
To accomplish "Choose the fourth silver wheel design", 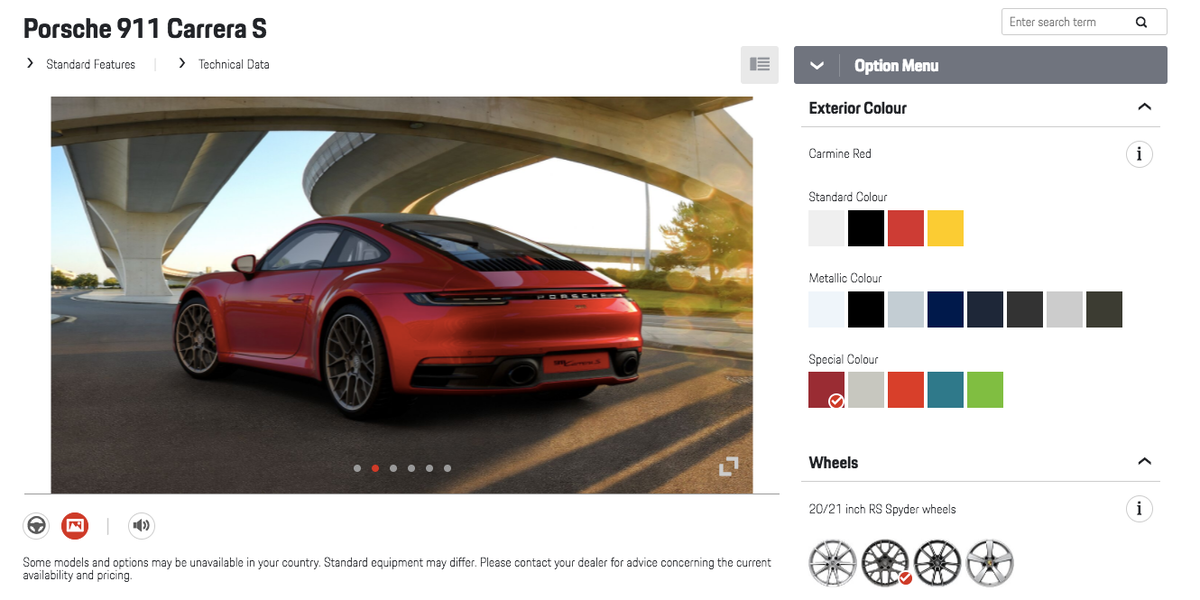I will coord(990,562).
